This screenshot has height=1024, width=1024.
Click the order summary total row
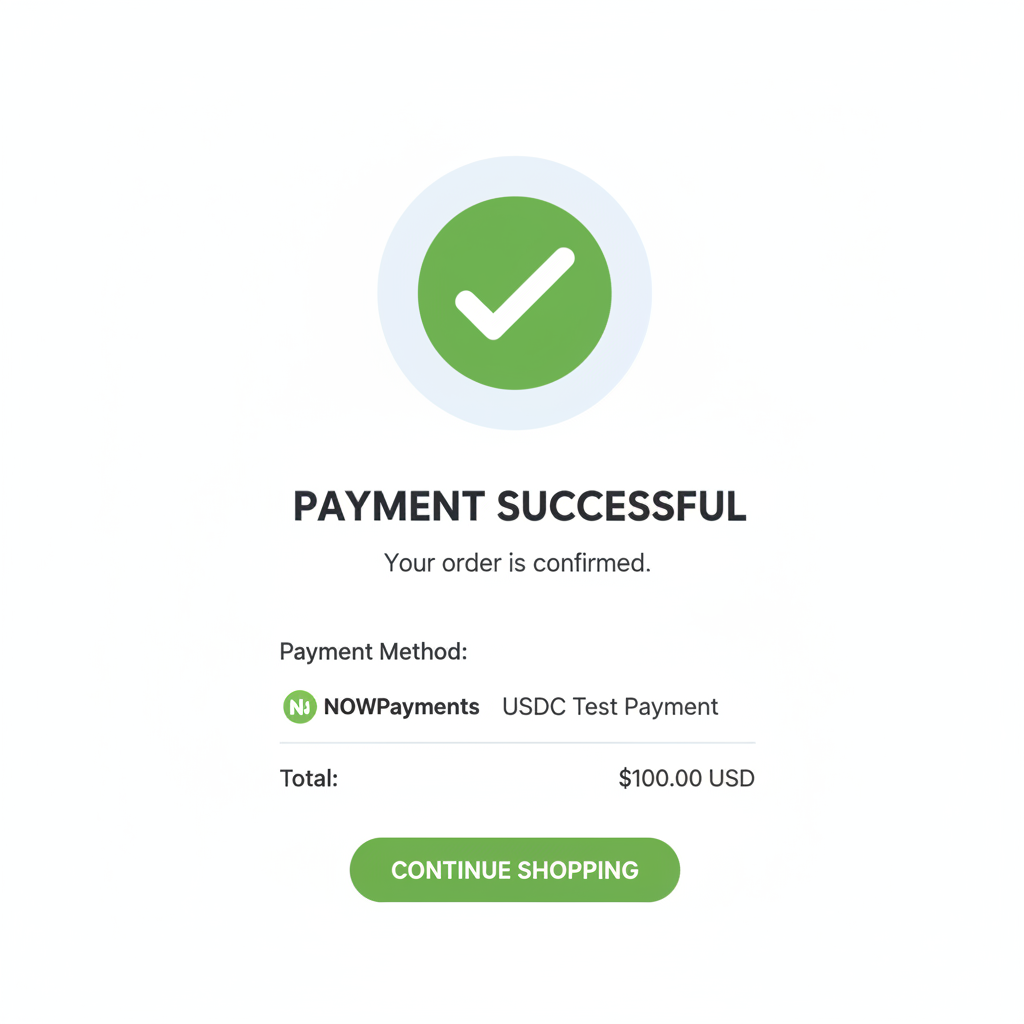coord(515,778)
